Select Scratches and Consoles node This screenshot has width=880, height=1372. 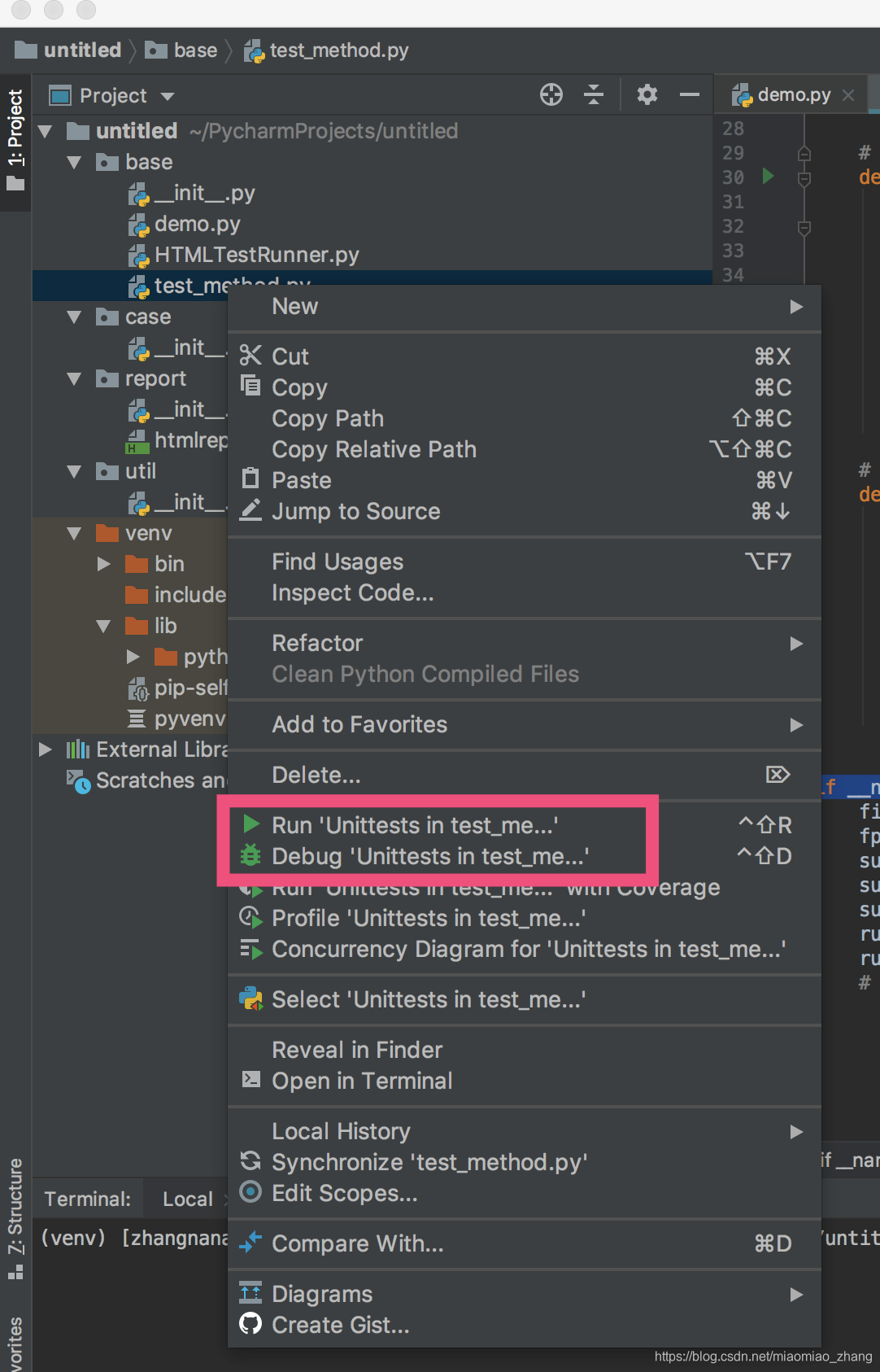146,780
